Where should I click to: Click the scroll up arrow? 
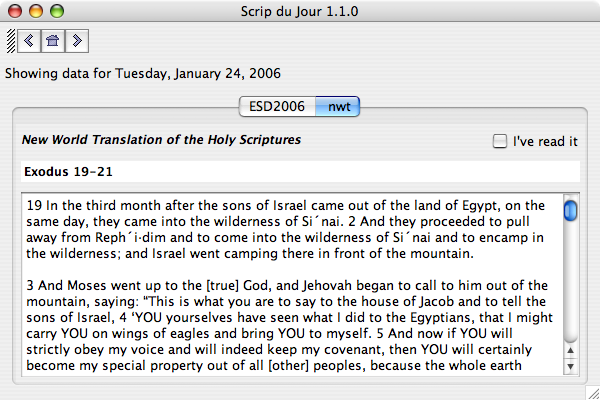click(570, 348)
